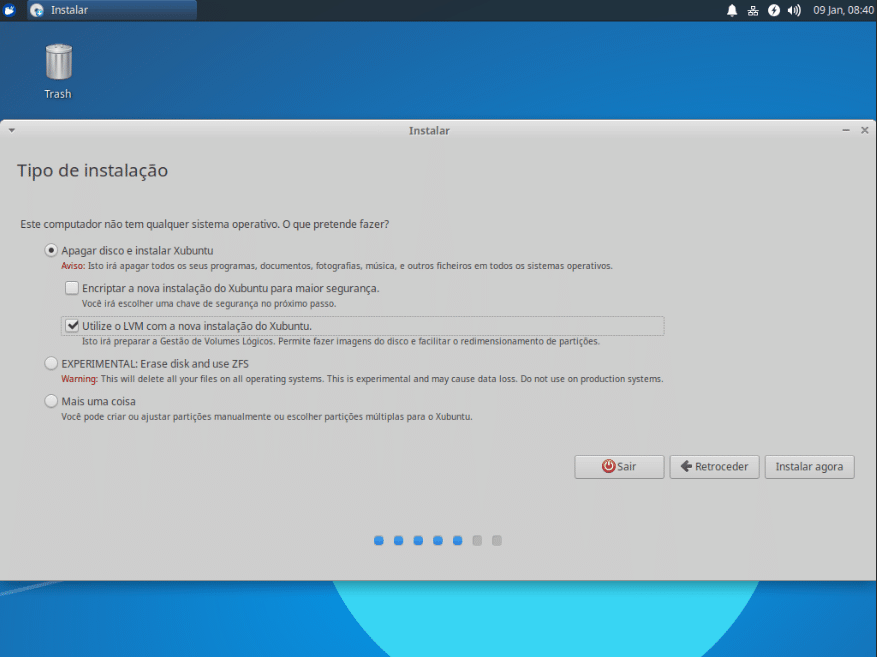Image resolution: width=877 pixels, height=657 pixels.
Task: Select the Trash desktop icon
Action: pos(58,72)
